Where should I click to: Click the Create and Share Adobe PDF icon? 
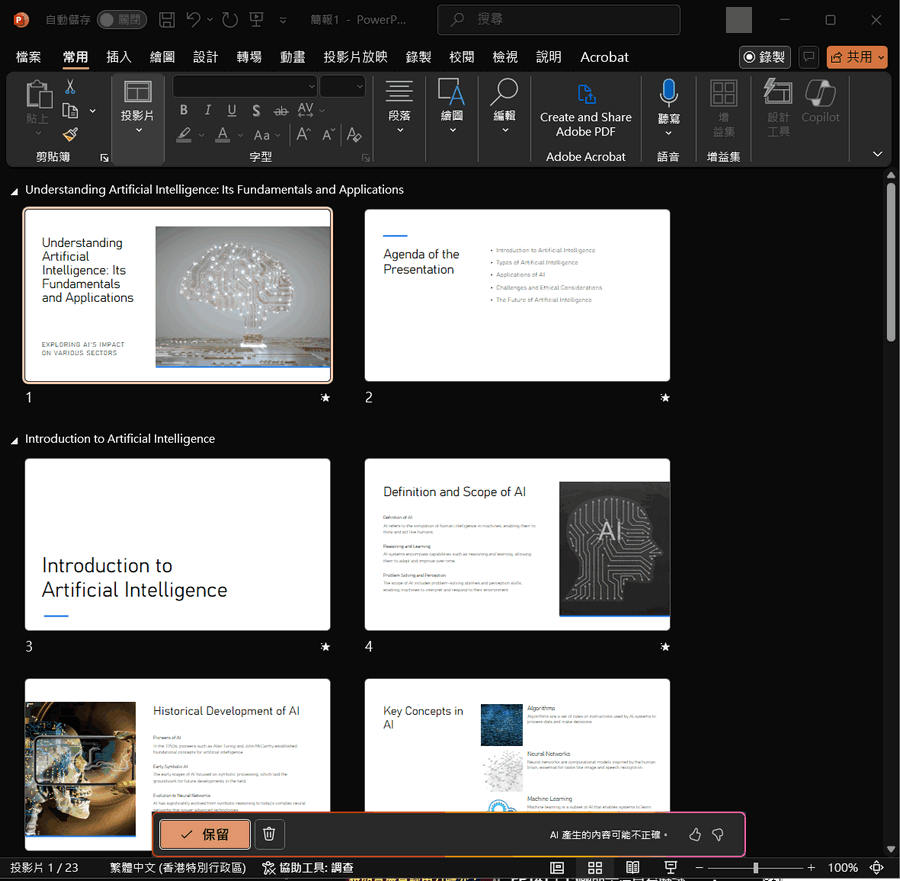point(585,94)
